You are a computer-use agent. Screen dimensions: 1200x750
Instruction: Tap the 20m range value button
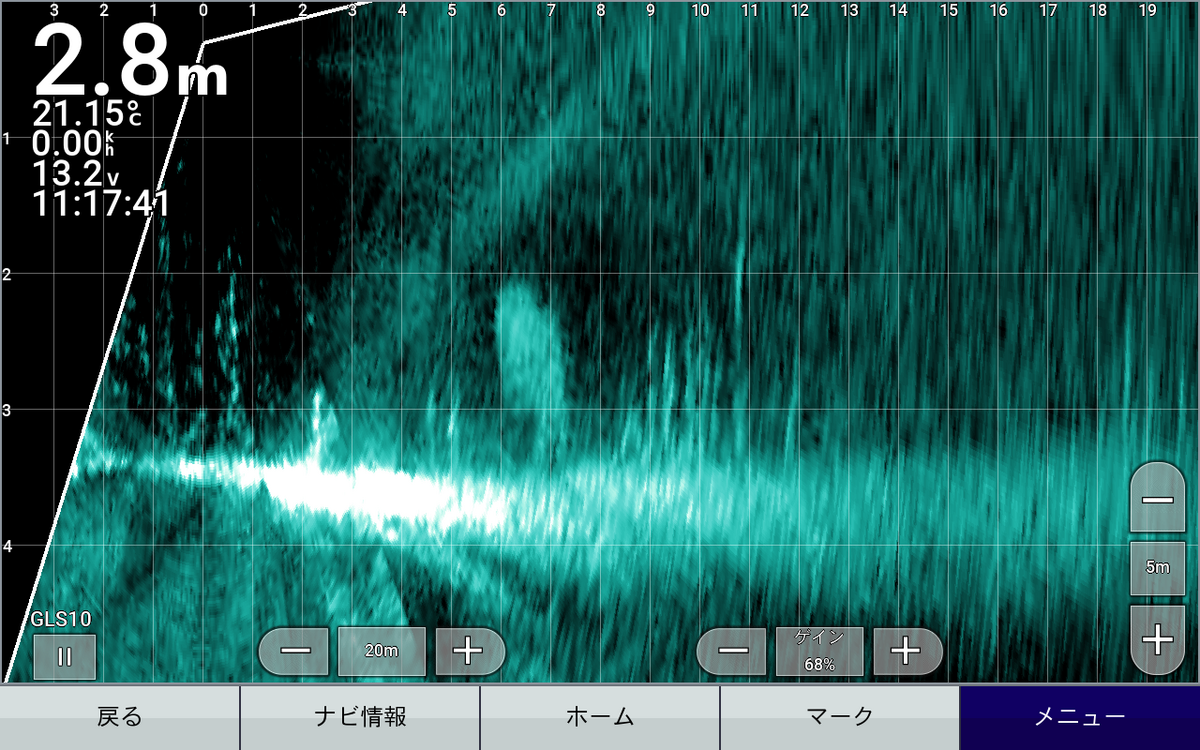[382, 651]
